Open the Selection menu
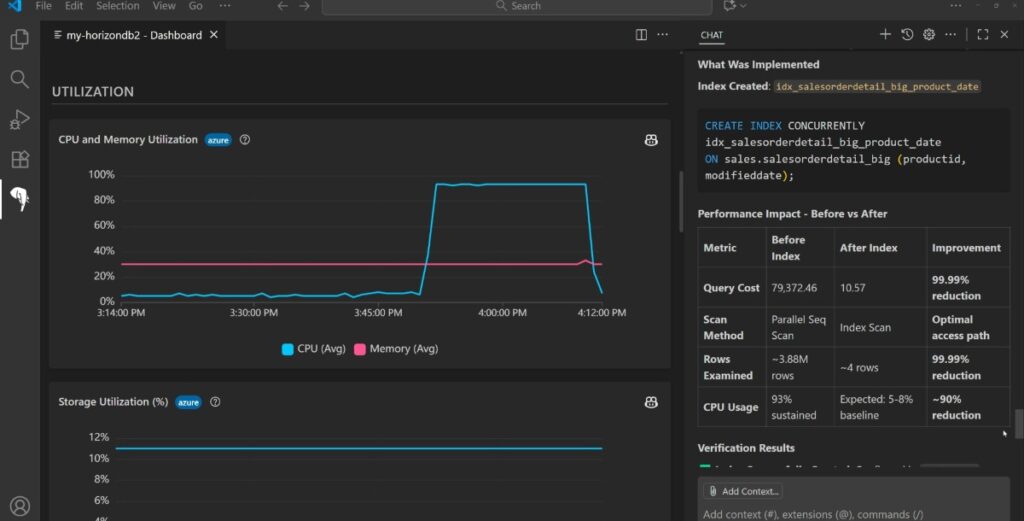This screenshot has width=1024, height=521. click(118, 6)
